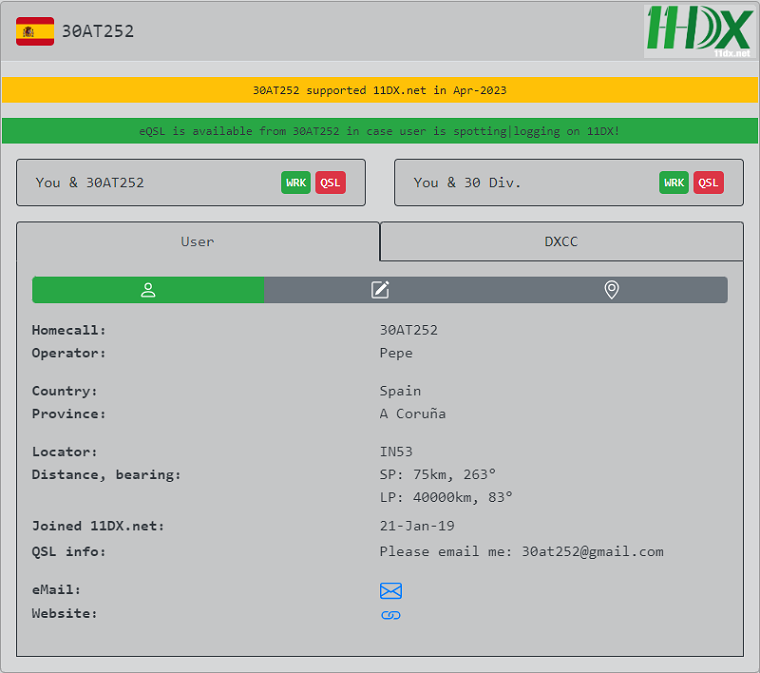Click the You & 30AT252 panel label
The width and height of the screenshot is (760, 673).
[90, 182]
